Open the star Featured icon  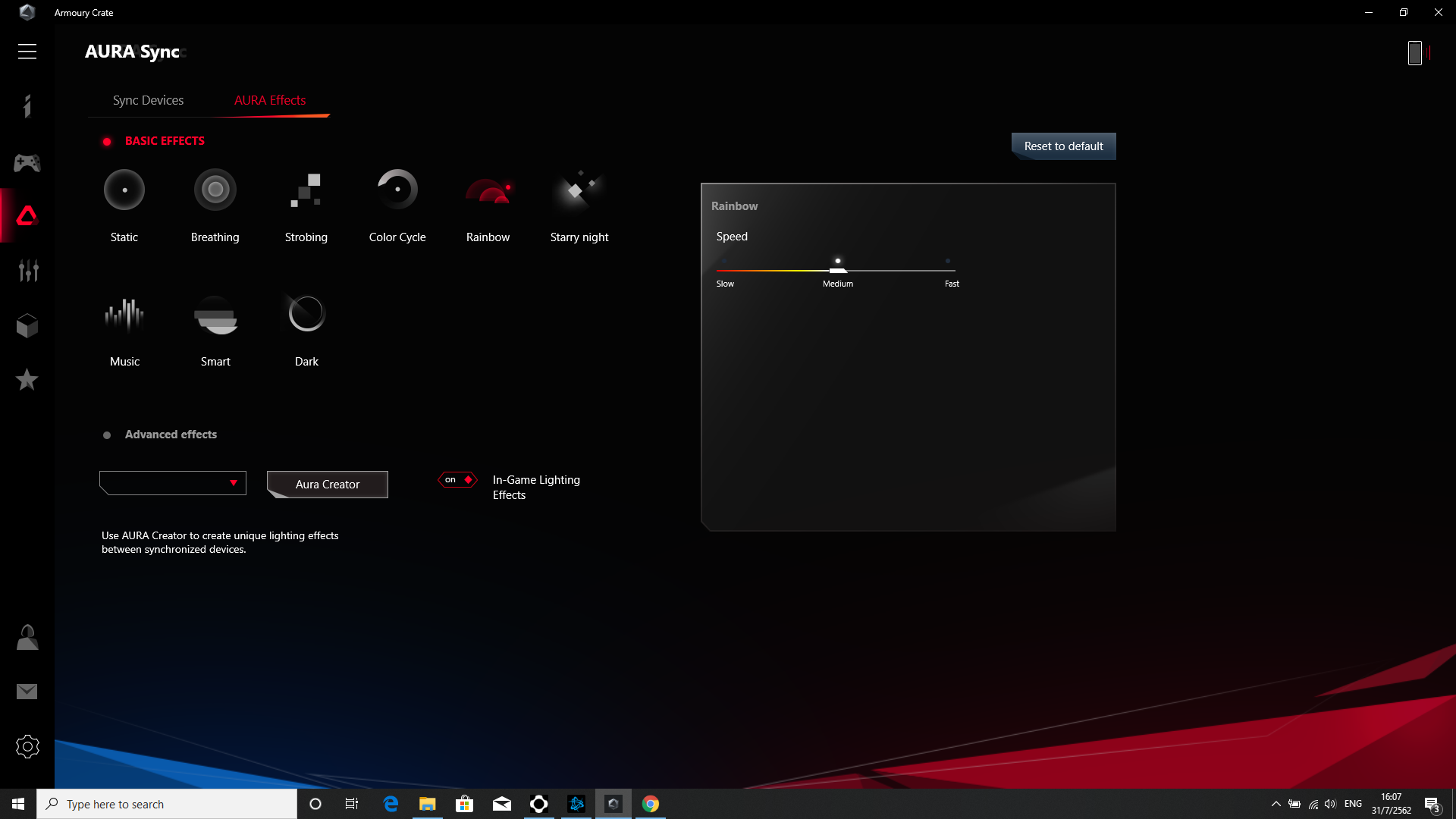point(27,379)
